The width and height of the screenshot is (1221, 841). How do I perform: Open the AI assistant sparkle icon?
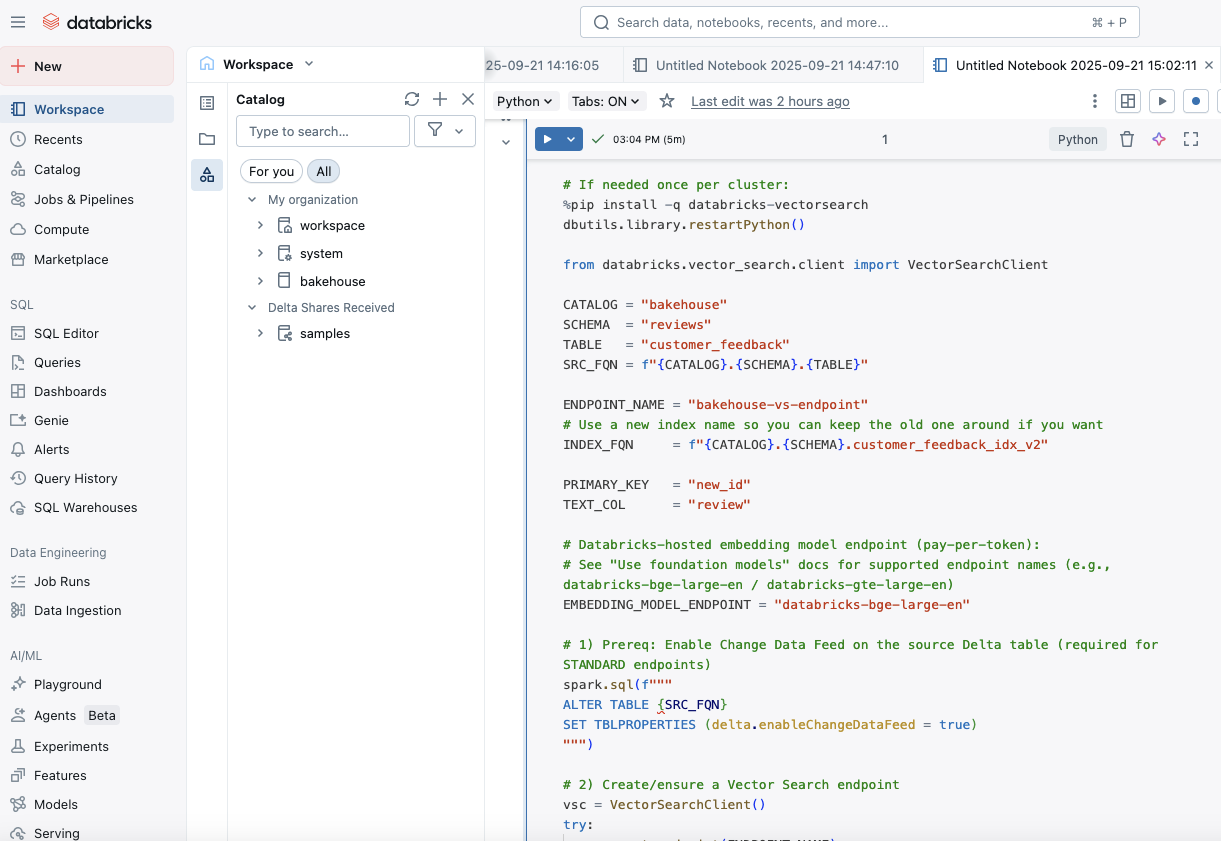click(1159, 140)
